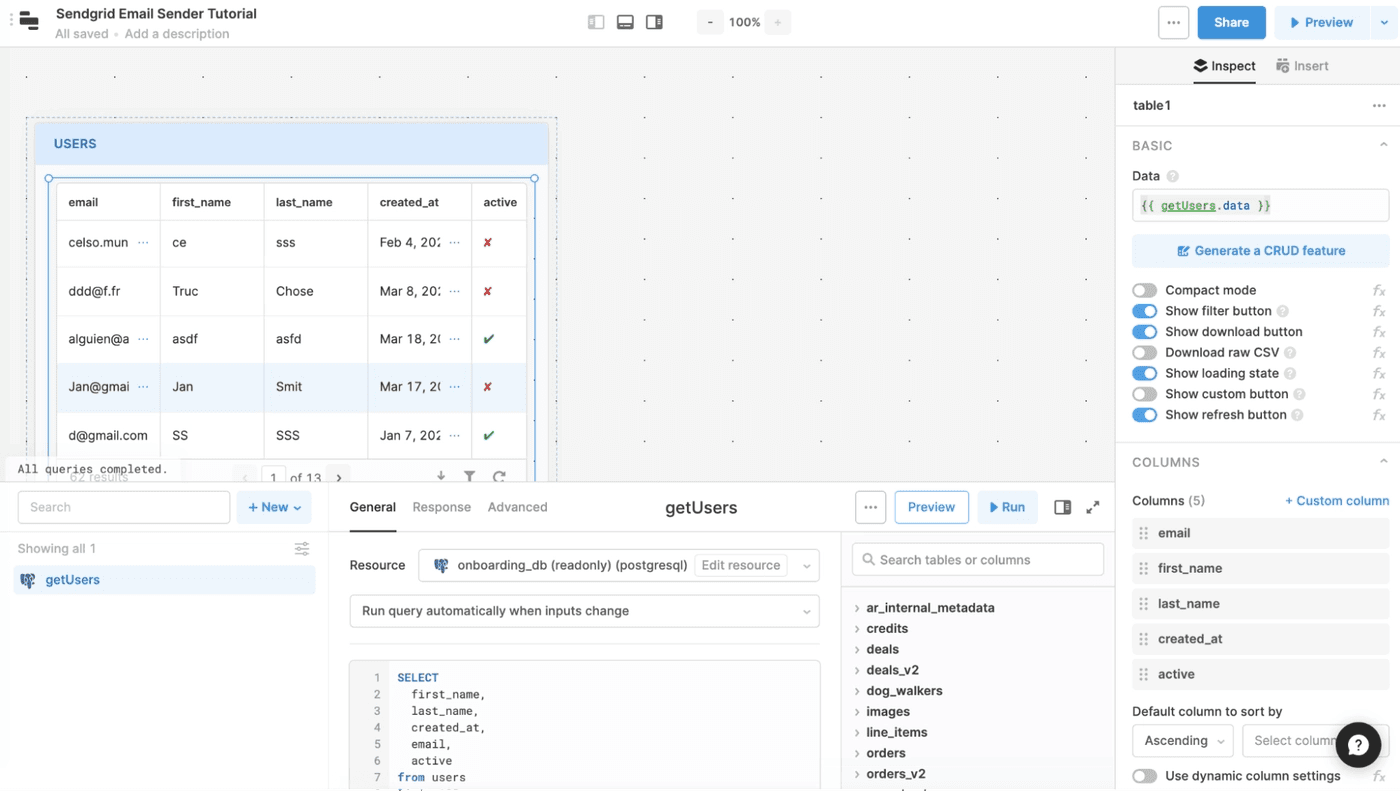Toggle the right inspector panel
The image size is (1400, 791).
[x=655, y=21]
